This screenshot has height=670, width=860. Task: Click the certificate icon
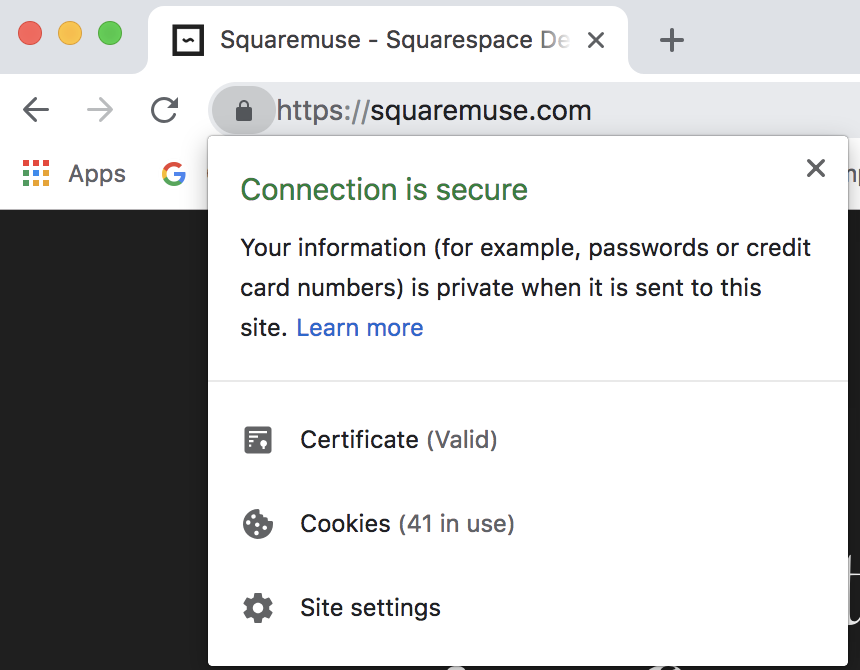(x=258, y=440)
